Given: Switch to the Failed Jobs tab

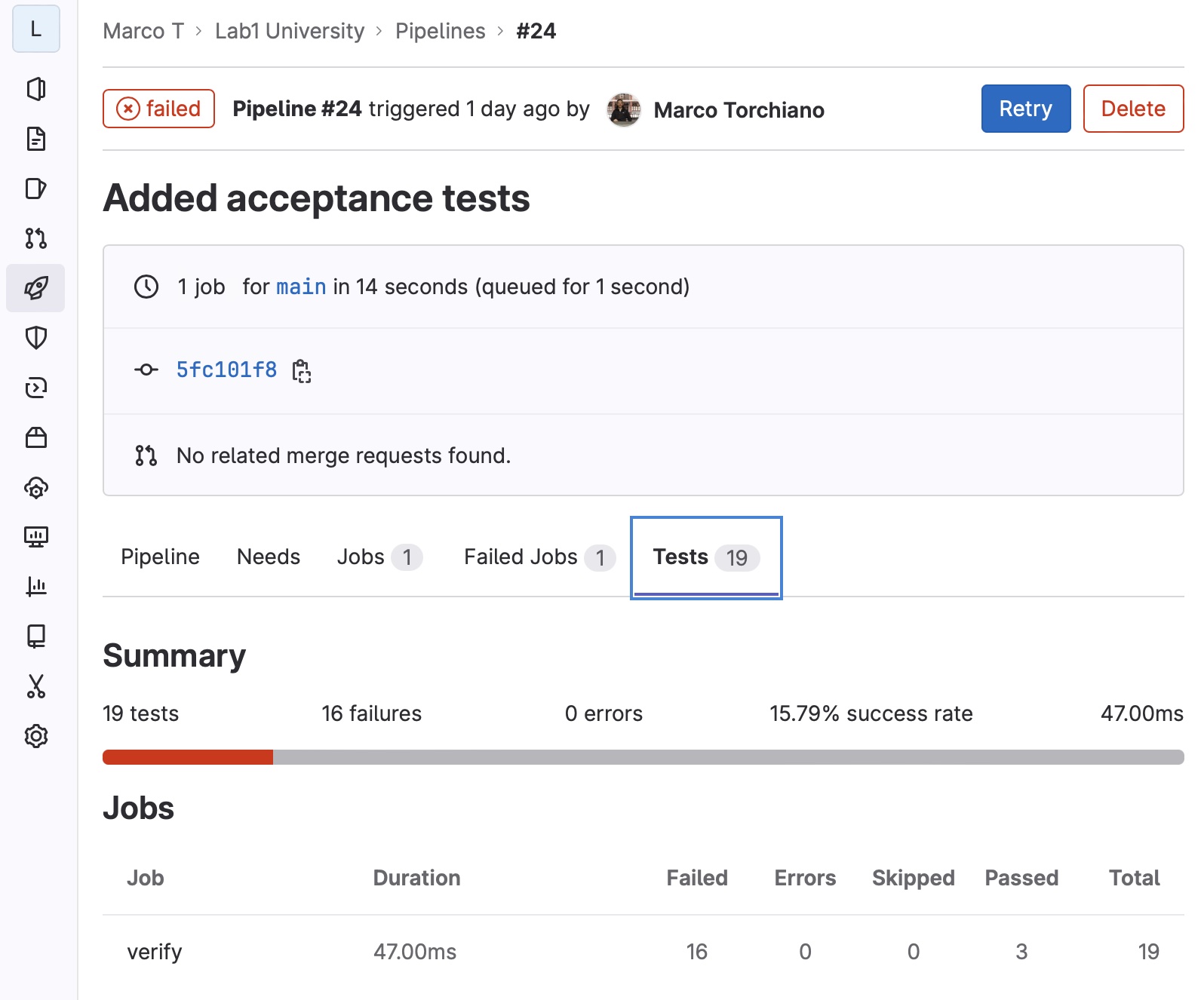Looking at the screenshot, I should pos(539,557).
